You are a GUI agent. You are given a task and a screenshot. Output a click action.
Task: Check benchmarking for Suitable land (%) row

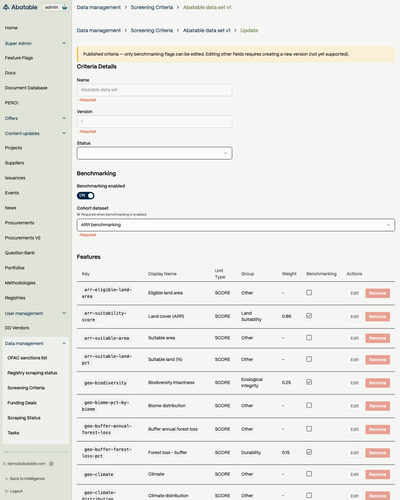309,359
